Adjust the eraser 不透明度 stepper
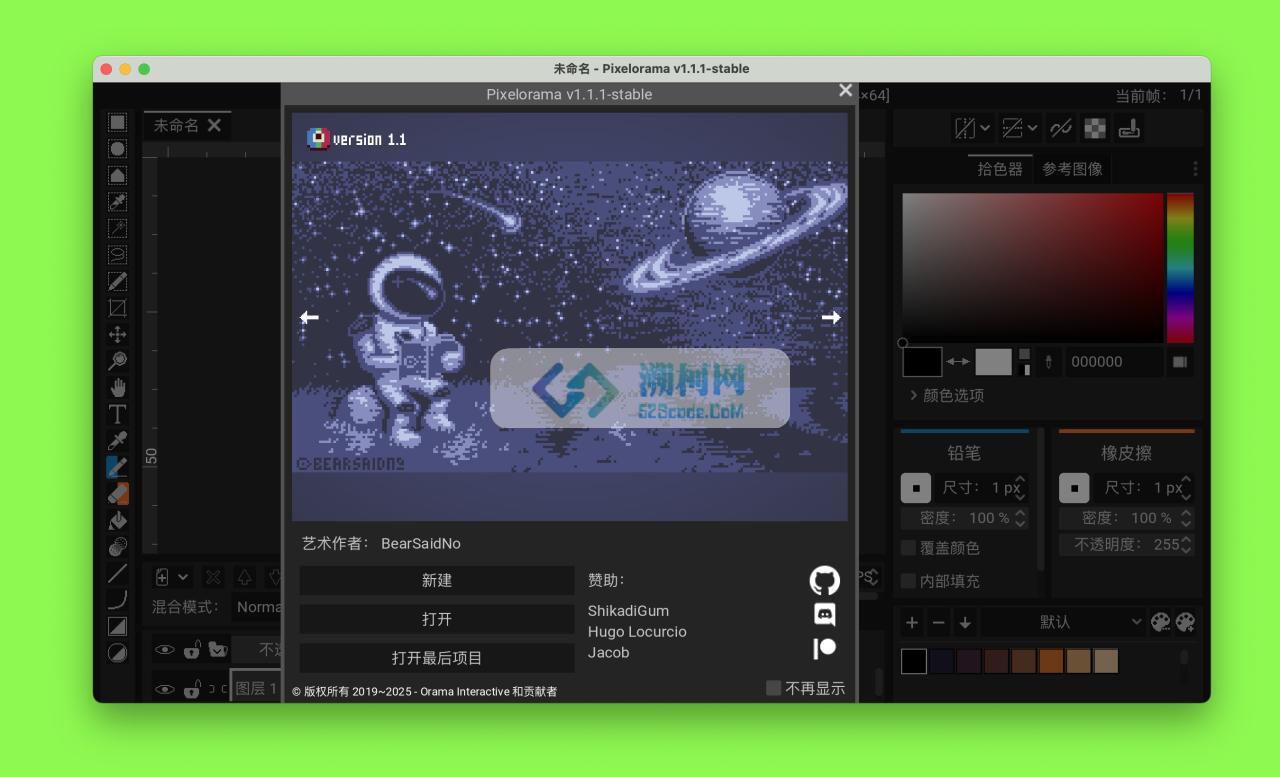Image resolution: width=1280 pixels, height=777 pixels. coord(1186,545)
